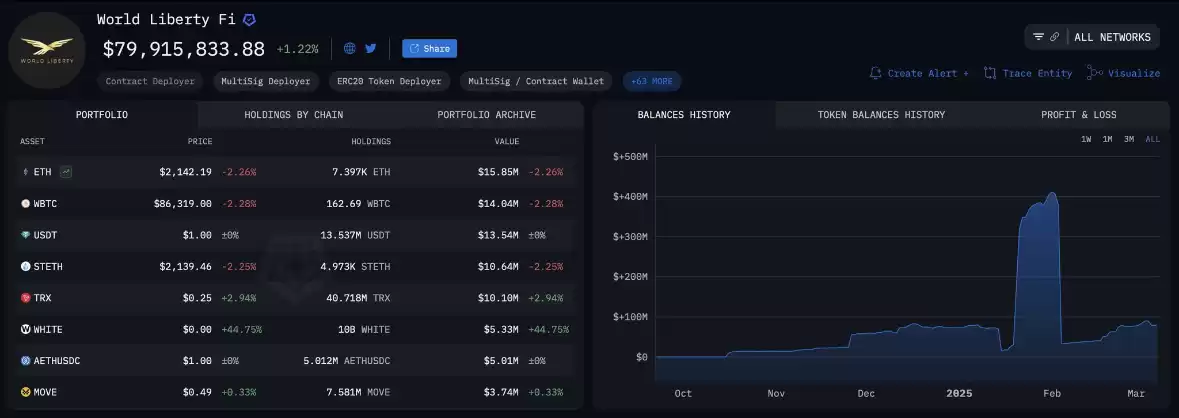The height and width of the screenshot is (418, 1179).
Task: Click the STETH asset name
Action: (48, 266)
